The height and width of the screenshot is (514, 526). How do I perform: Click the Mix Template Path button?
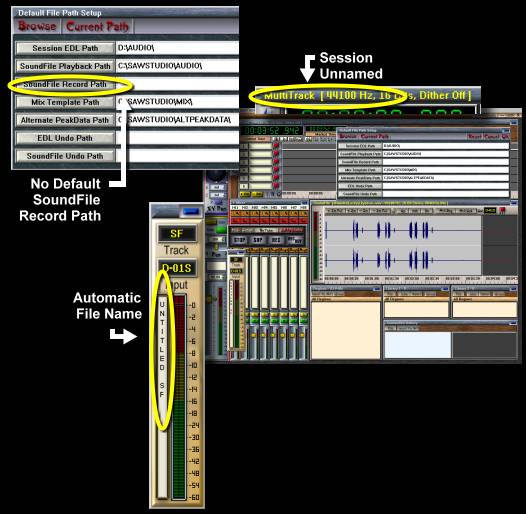click(65, 102)
